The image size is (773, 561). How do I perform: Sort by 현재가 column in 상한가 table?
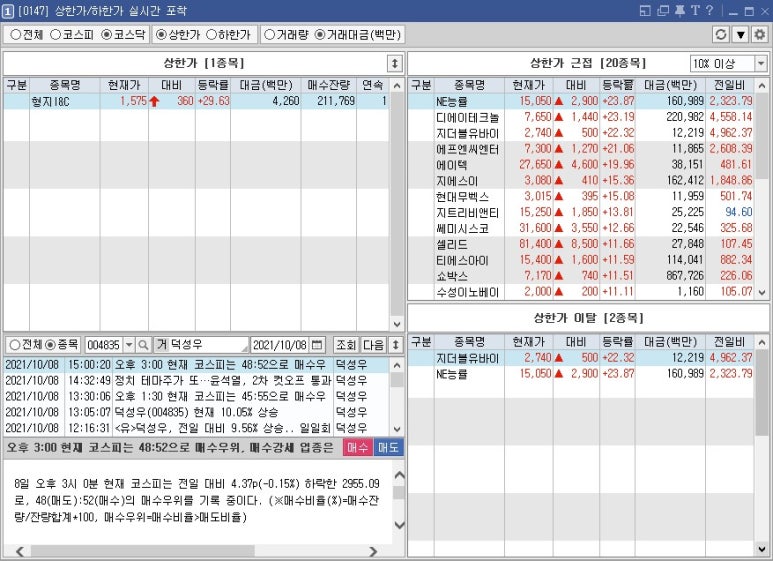[124, 85]
